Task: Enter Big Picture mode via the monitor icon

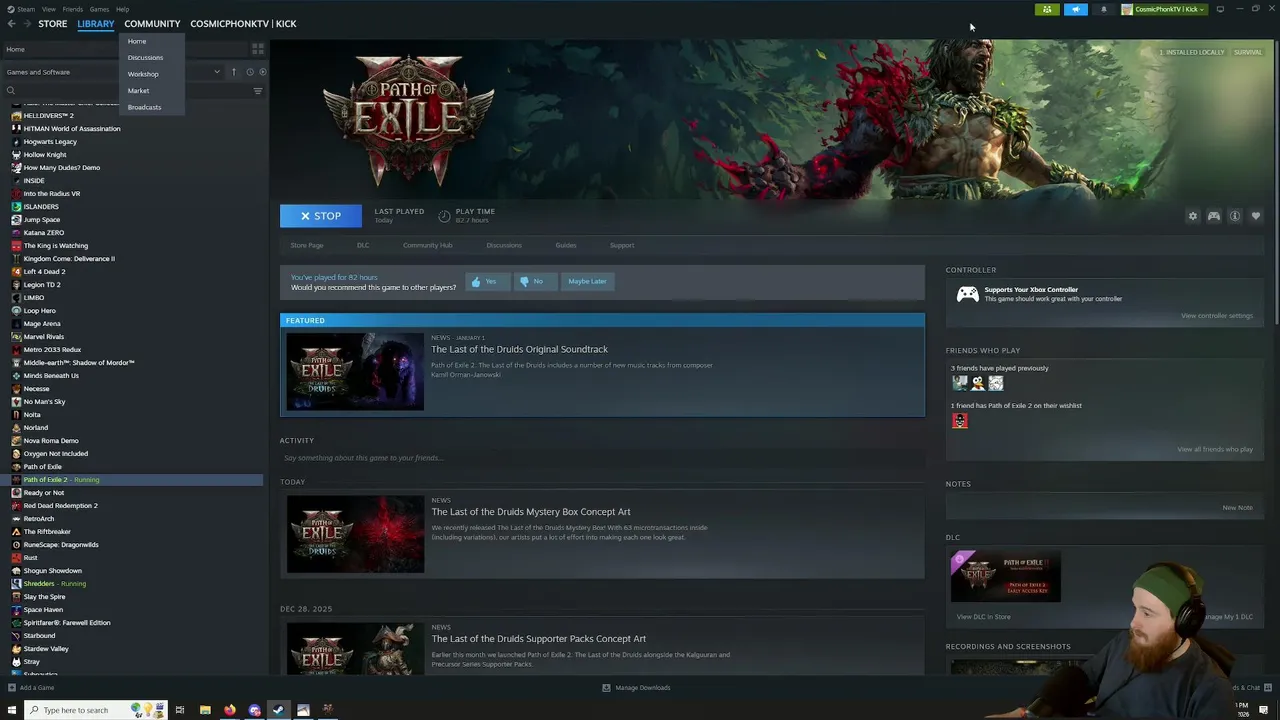Action: tap(1220, 9)
